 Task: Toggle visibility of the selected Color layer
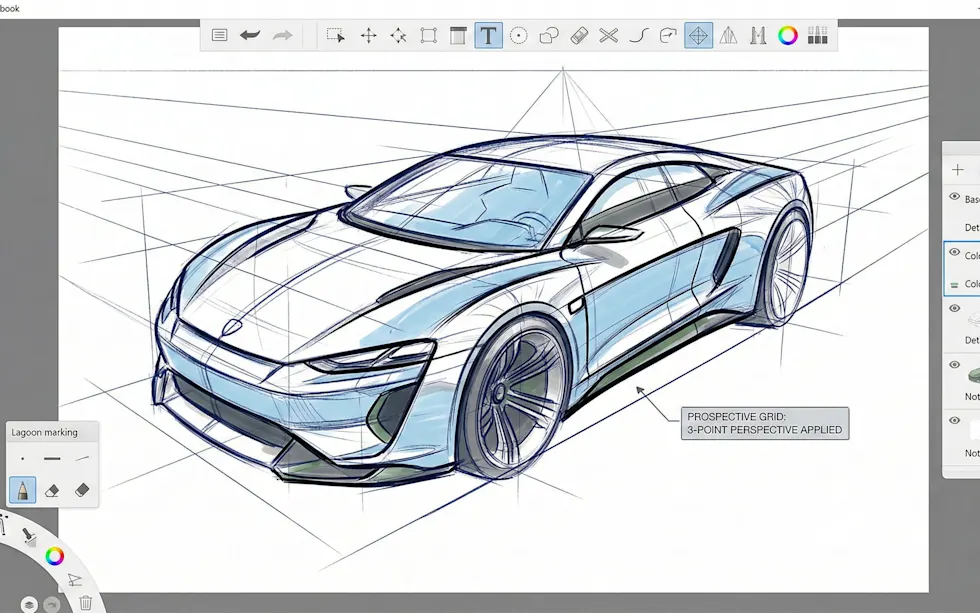953,253
